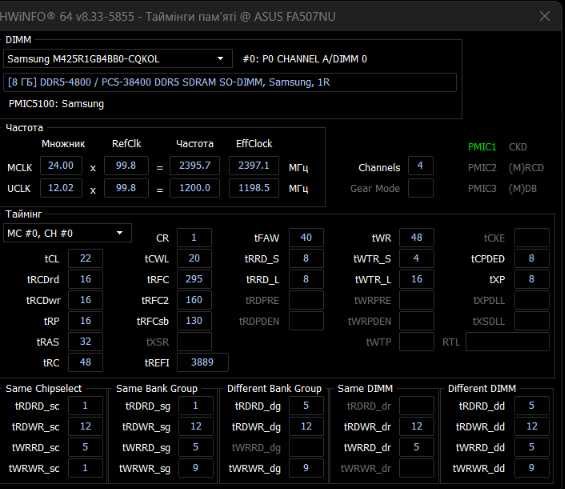Click the #0: P0 CHANNEL A/DIMM 0 label
Screen dimensions: 565x489
click(305, 59)
